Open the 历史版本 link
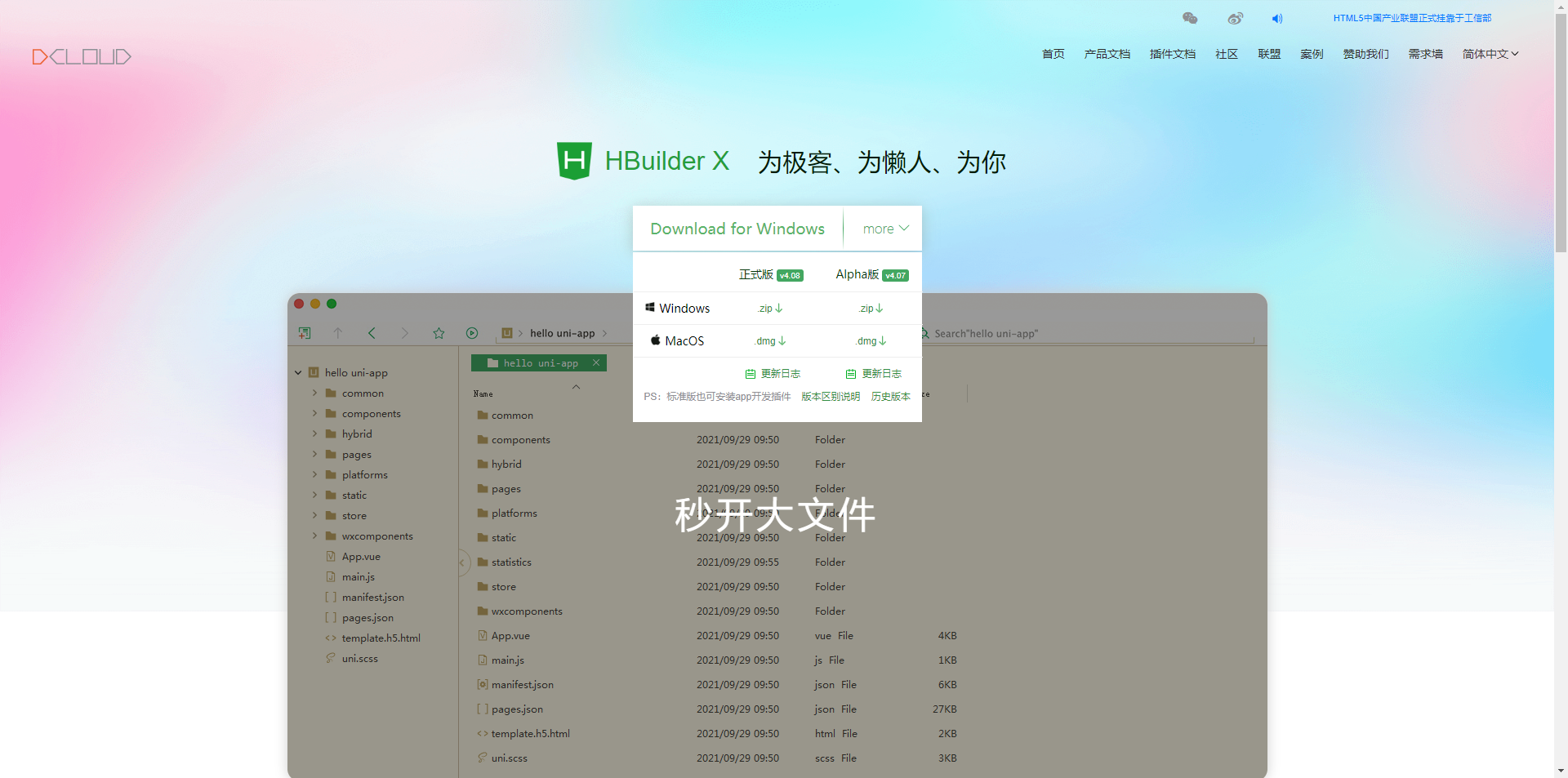The image size is (1568, 778). [x=890, y=397]
